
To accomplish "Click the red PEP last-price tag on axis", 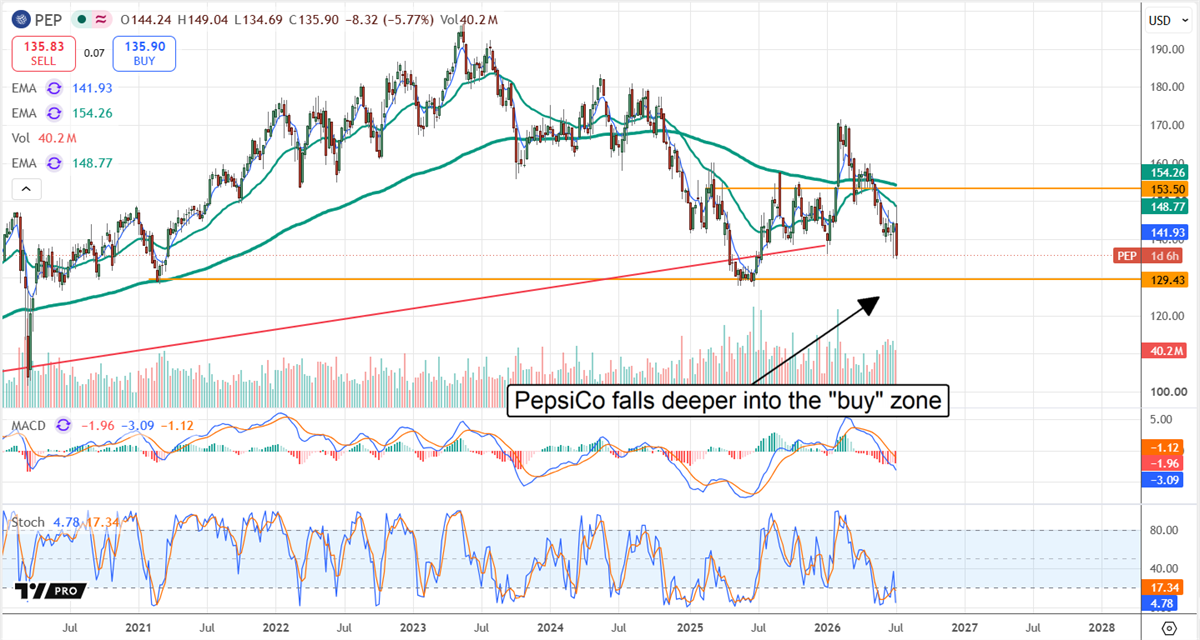I will [x=1125, y=256].
